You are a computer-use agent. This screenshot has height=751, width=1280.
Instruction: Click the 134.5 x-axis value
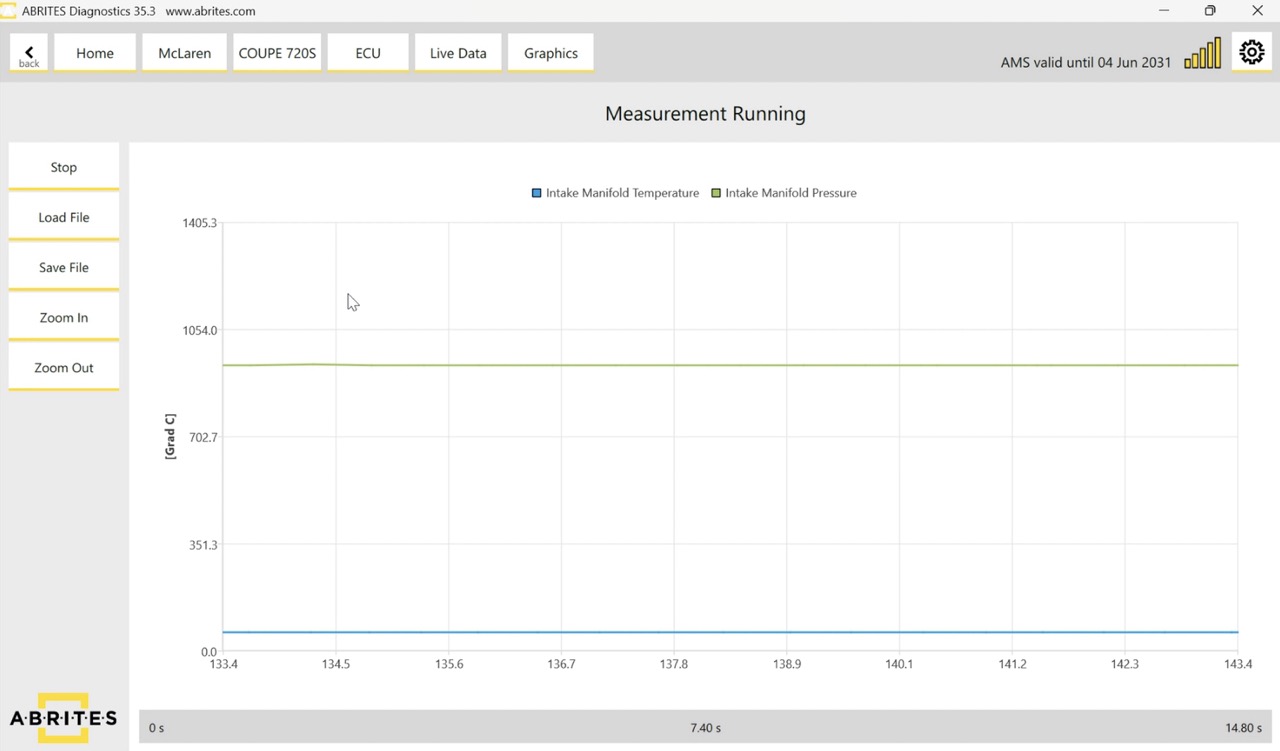(x=335, y=664)
